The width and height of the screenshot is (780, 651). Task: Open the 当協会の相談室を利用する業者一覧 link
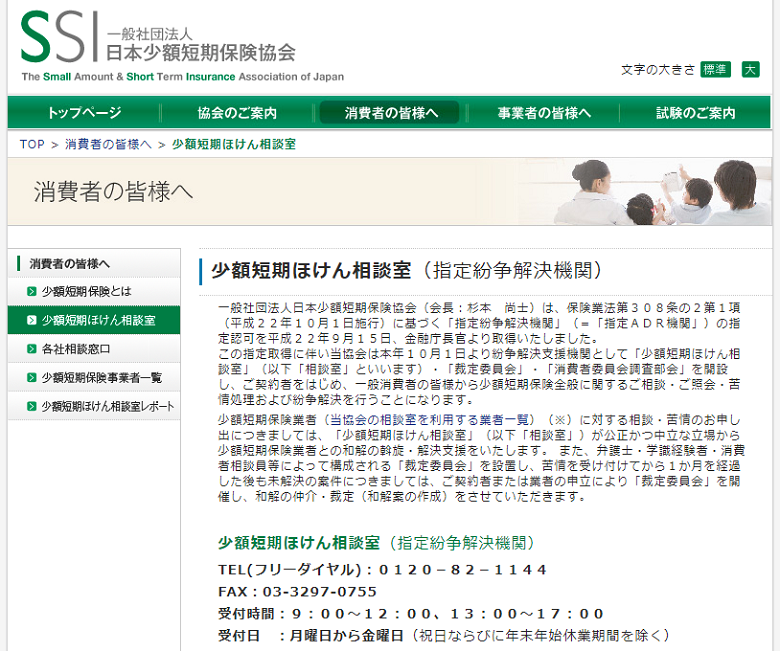(x=429, y=420)
